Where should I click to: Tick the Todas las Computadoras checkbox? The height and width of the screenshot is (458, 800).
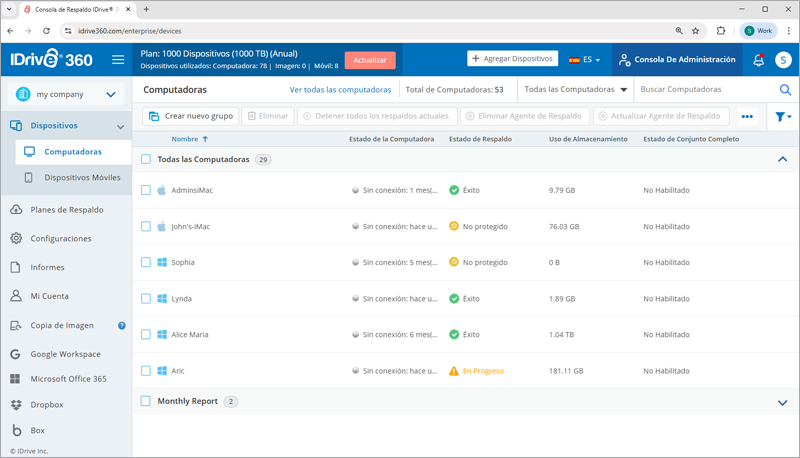click(146, 159)
